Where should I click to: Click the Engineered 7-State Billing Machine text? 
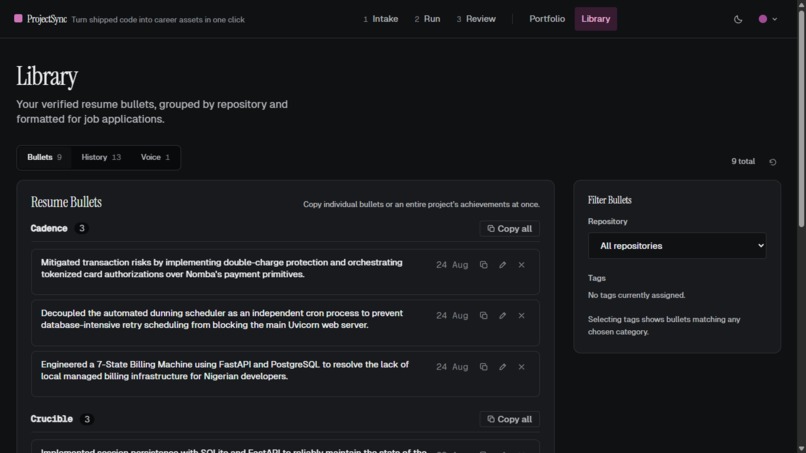[x=225, y=371]
